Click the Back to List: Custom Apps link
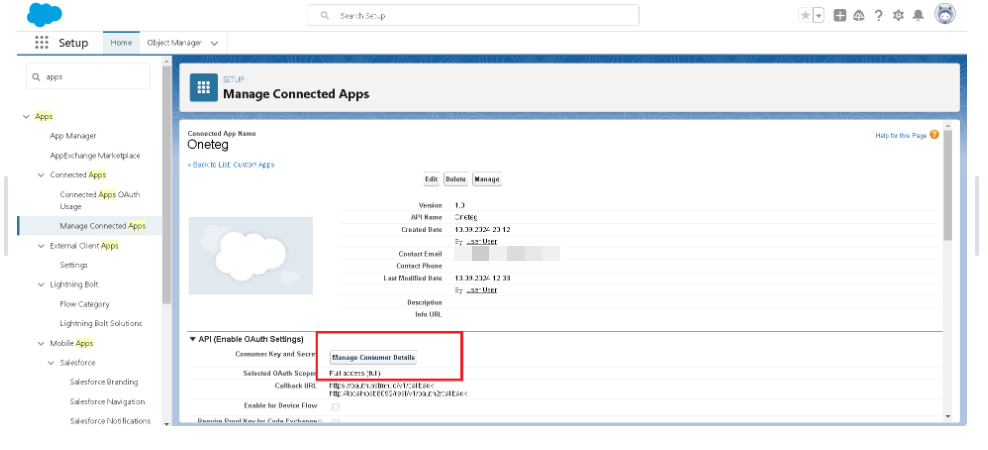Viewport: 988px width, 450px height. (231, 164)
